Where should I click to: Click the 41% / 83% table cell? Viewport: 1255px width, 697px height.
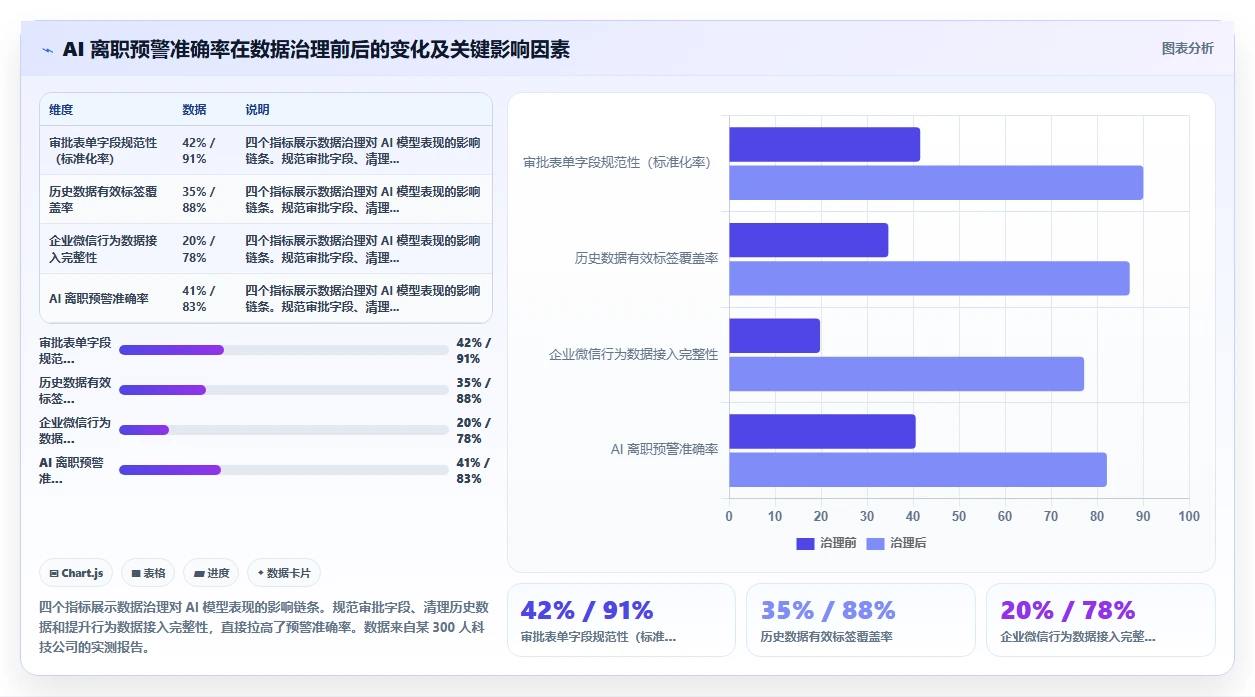pyautogui.click(x=205, y=298)
